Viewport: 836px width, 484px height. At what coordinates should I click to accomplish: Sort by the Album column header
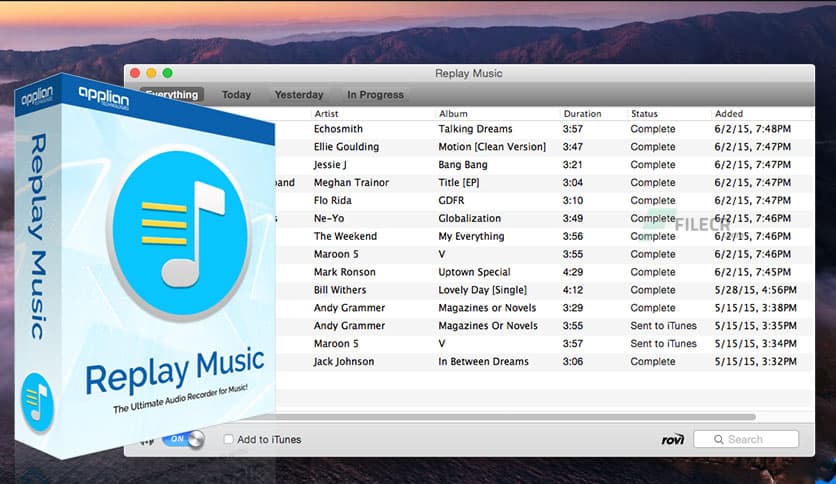pyautogui.click(x=453, y=114)
